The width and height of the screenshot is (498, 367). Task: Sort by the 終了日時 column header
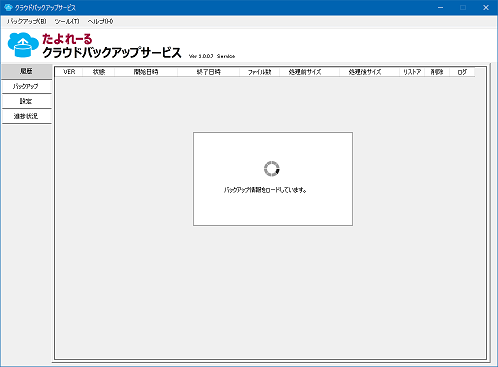[209, 72]
